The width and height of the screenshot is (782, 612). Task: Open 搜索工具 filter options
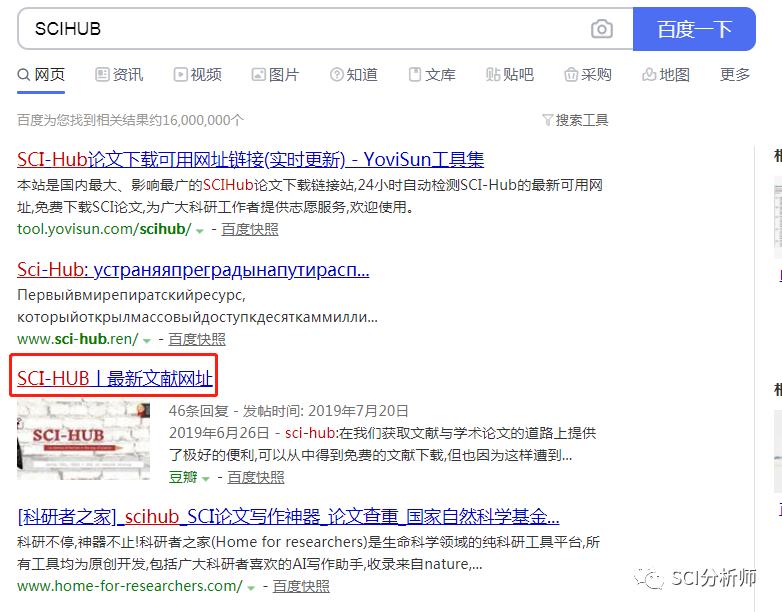(575, 120)
